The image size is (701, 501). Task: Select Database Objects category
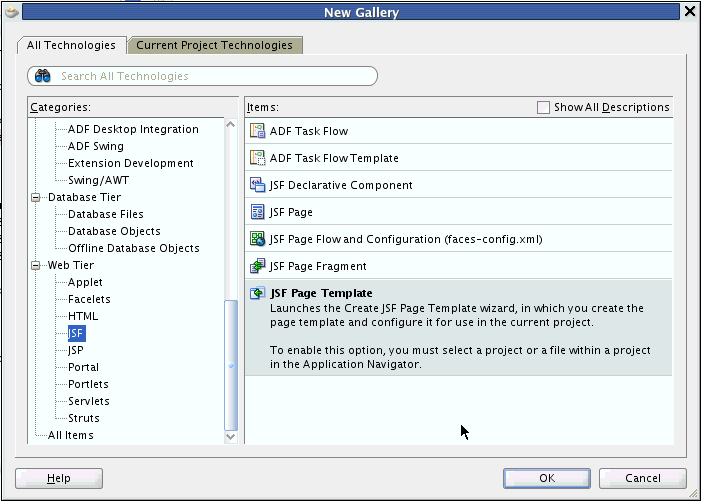[114, 231]
